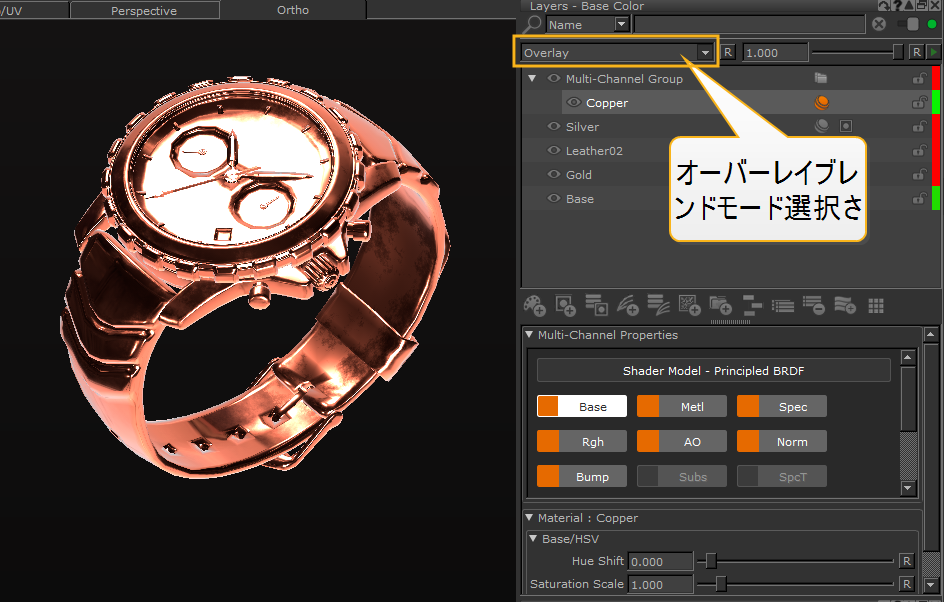Image resolution: width=944 pixels, height=602 pixels.
Task: Collapse the Multi-Channel Group layer
Action: click(x=533, y=79)
